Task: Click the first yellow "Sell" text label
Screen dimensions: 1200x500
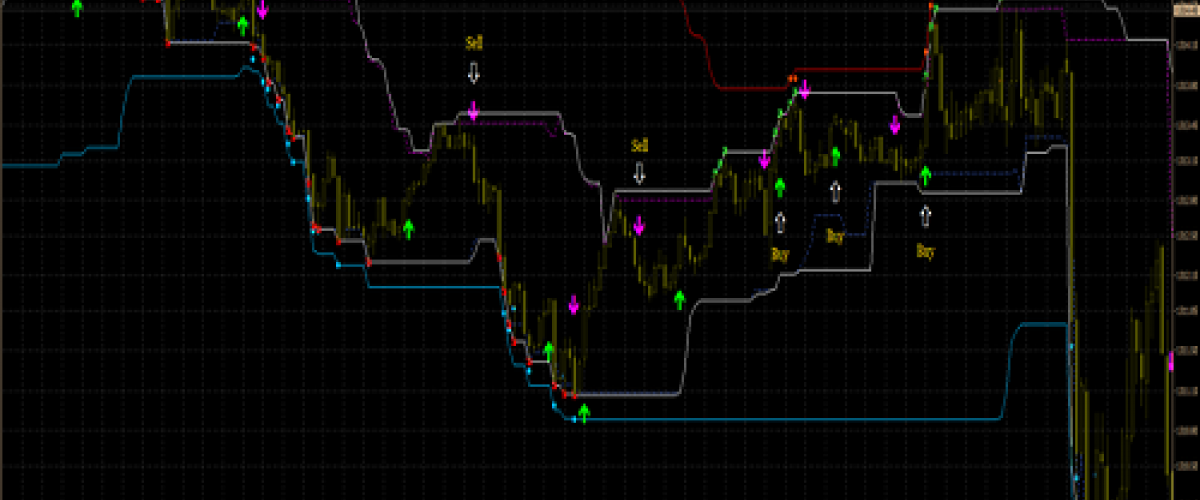Action: (474, 43)
